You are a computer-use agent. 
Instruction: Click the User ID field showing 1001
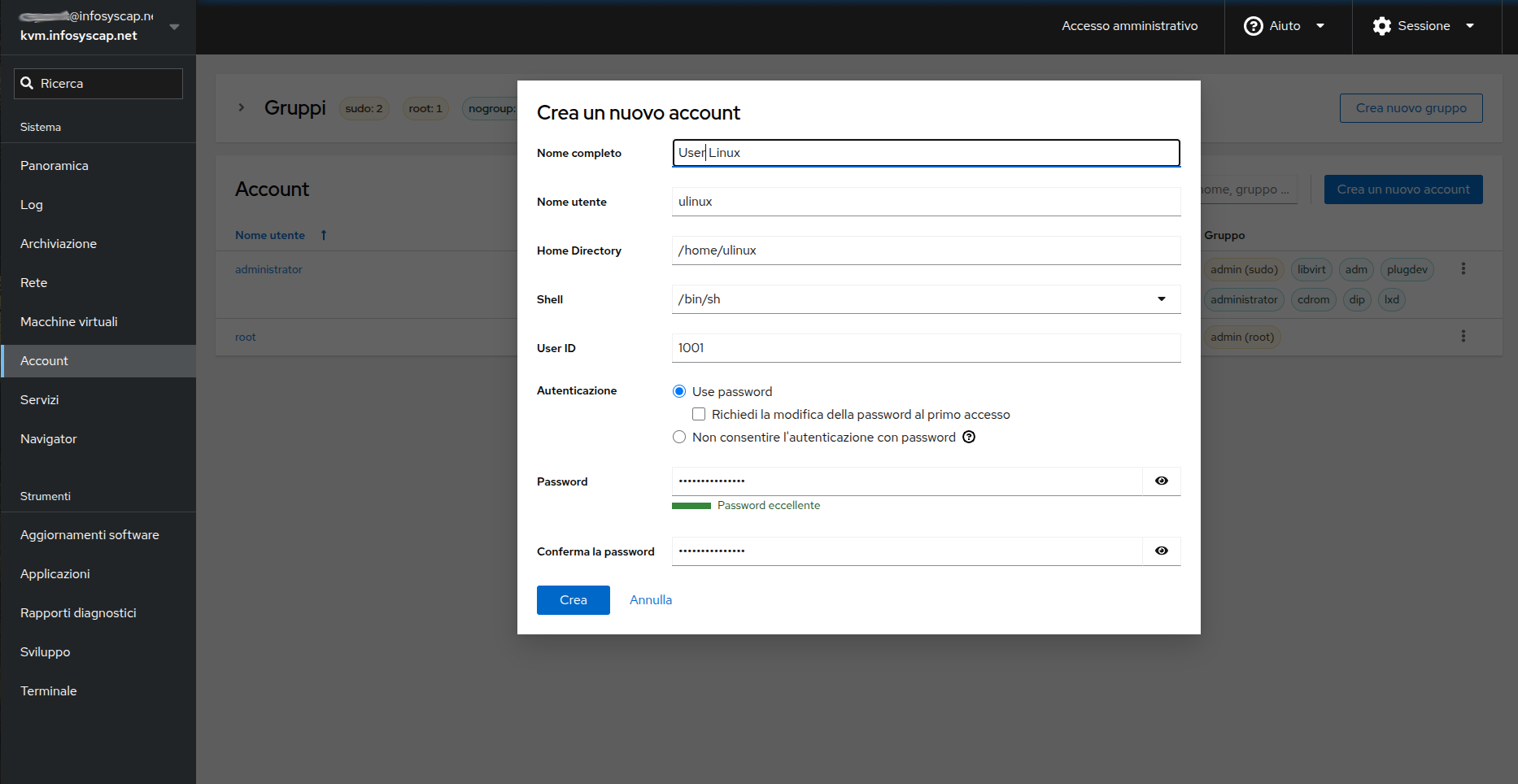point(926,348)
